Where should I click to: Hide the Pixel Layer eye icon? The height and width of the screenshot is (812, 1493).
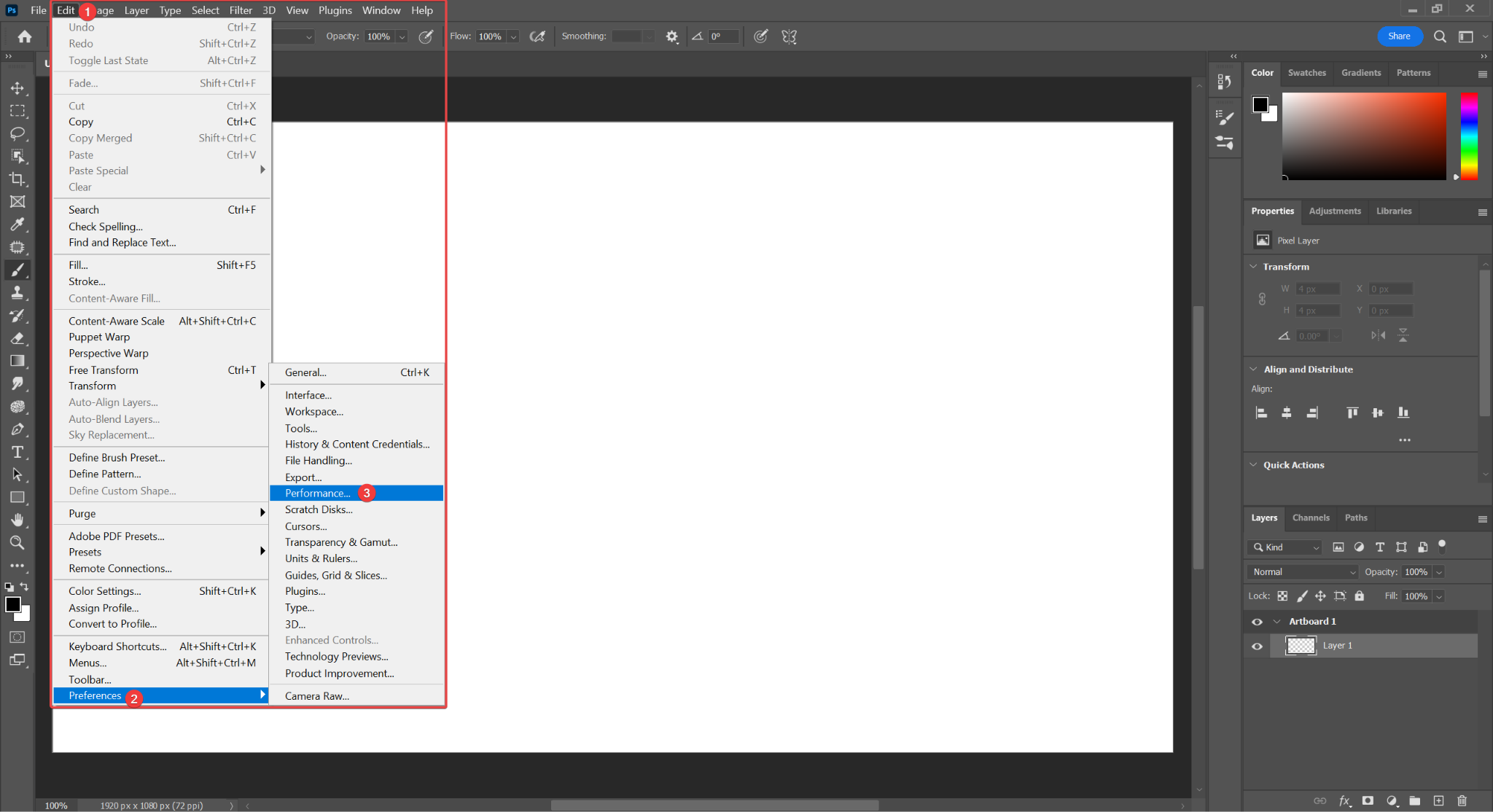pyautogui.click(x=1257, y=645)
